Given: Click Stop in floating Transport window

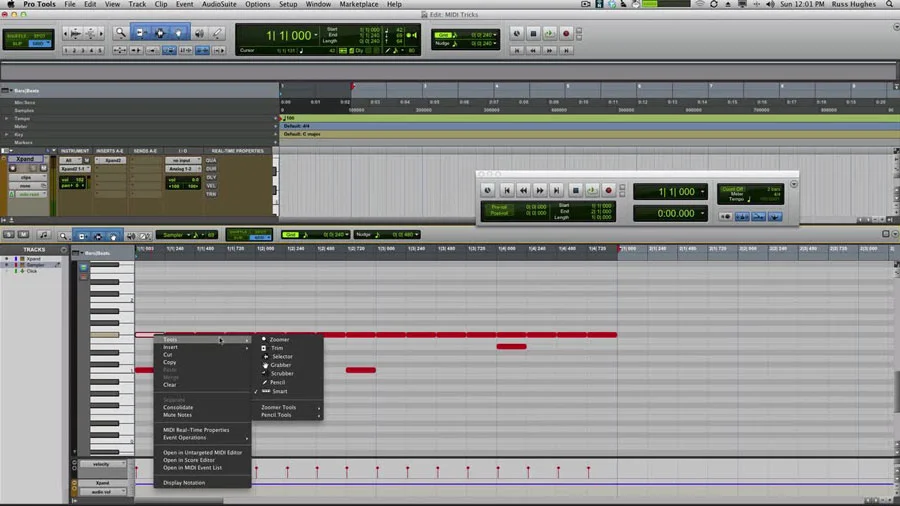Looking at the screenshot, I should (576, 190).
